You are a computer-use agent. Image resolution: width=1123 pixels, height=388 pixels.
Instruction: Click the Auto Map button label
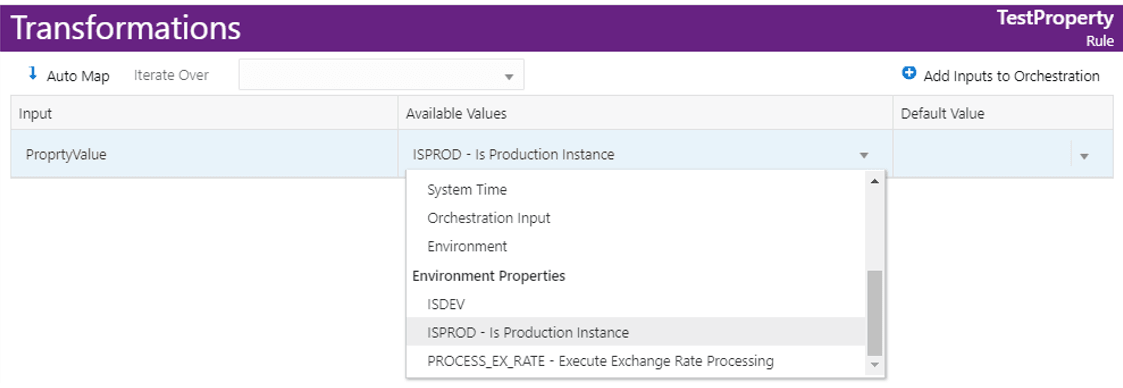point(78,76)
